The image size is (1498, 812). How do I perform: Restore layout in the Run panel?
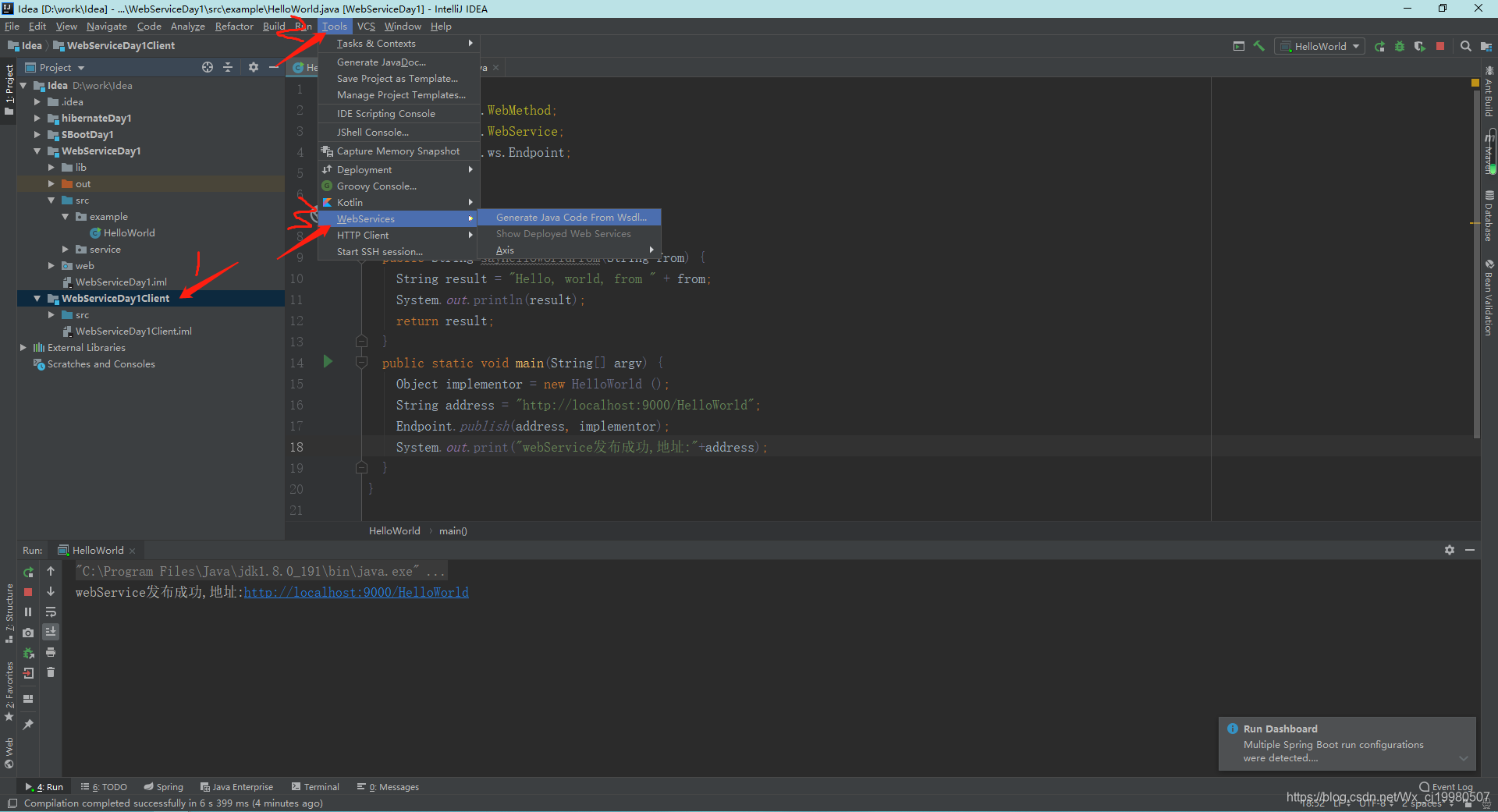pos(28,699)
